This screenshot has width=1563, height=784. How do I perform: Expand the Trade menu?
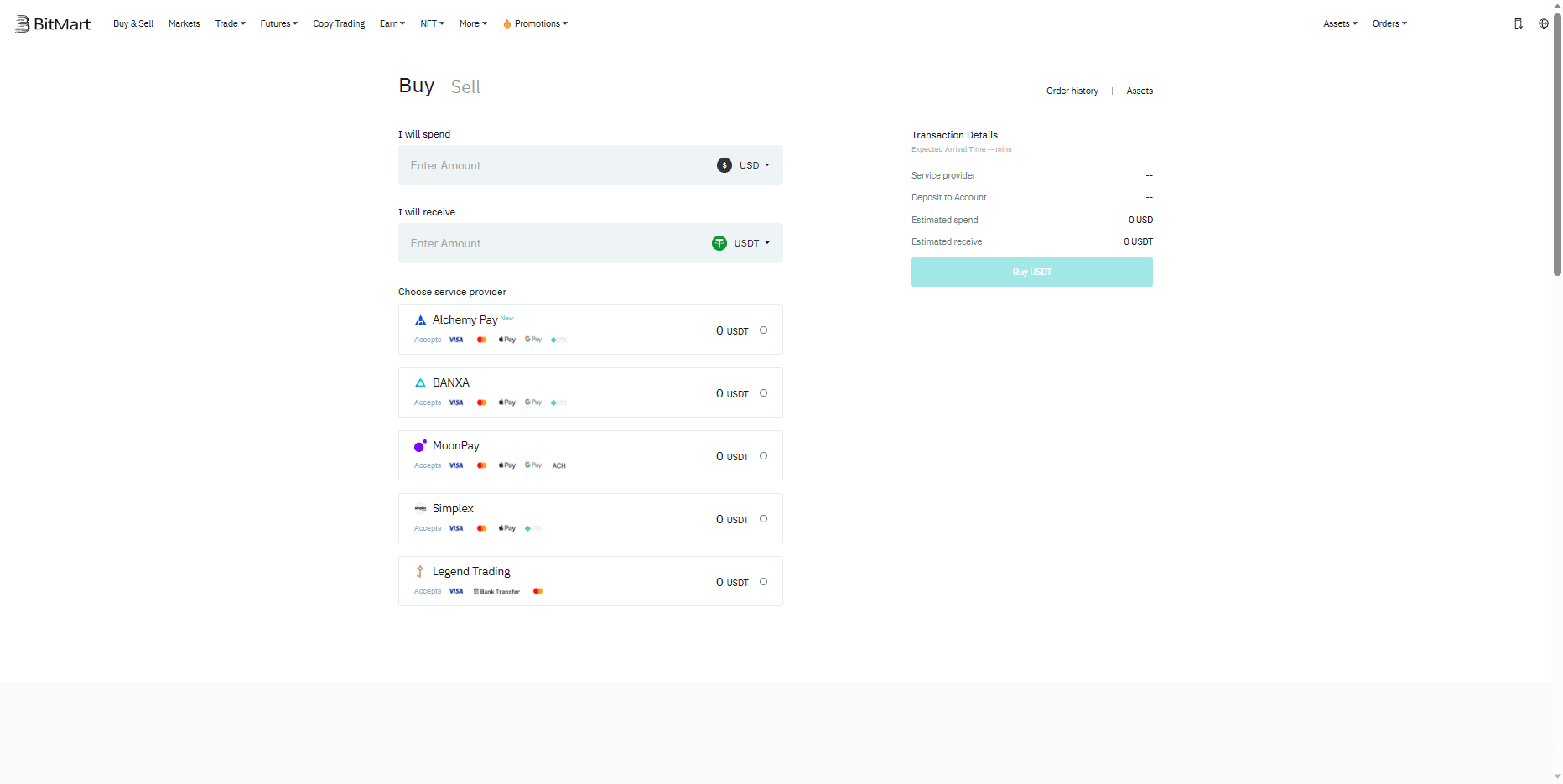tap(231, 23)
